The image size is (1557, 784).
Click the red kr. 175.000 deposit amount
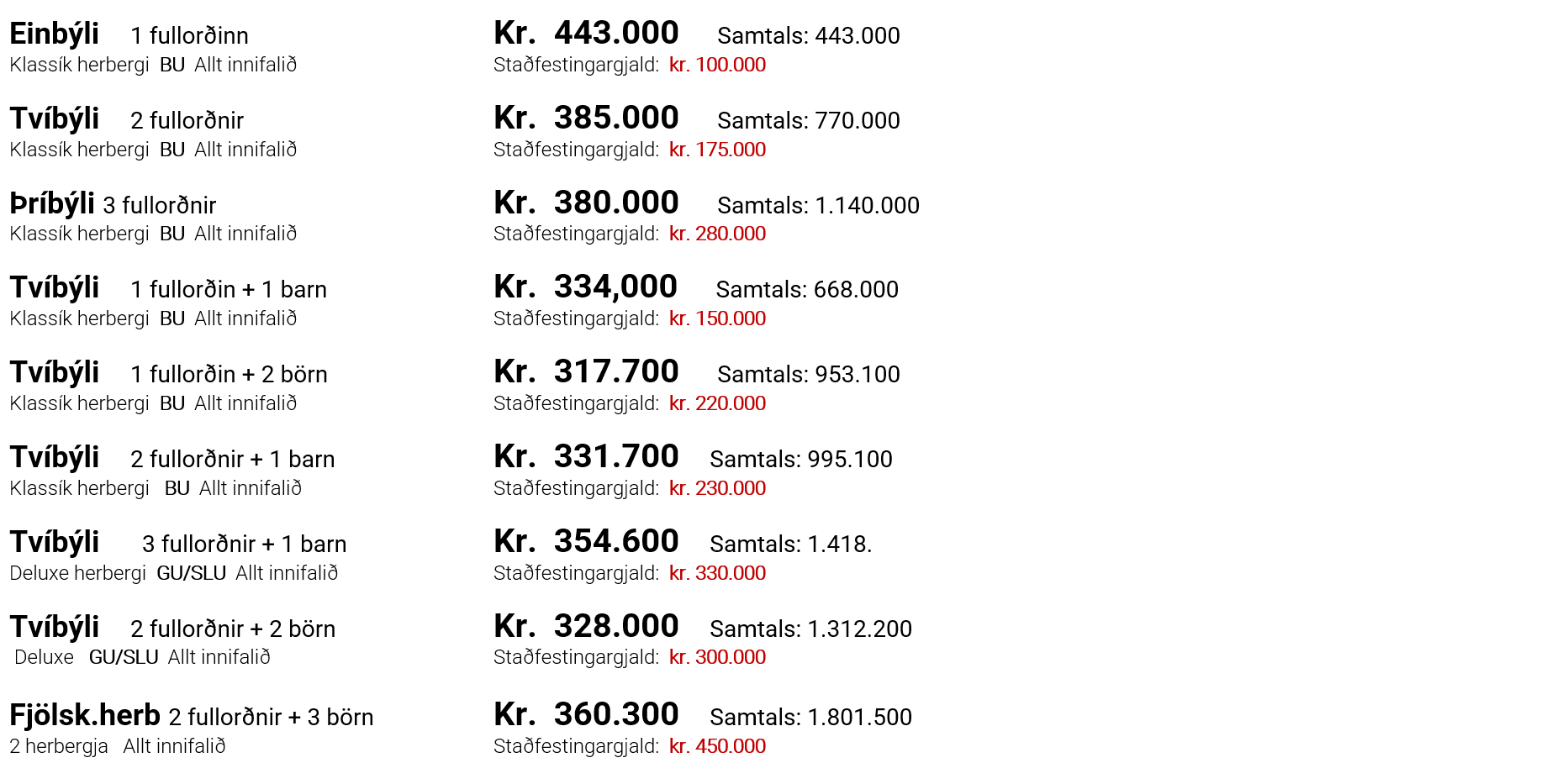point(717,150)
